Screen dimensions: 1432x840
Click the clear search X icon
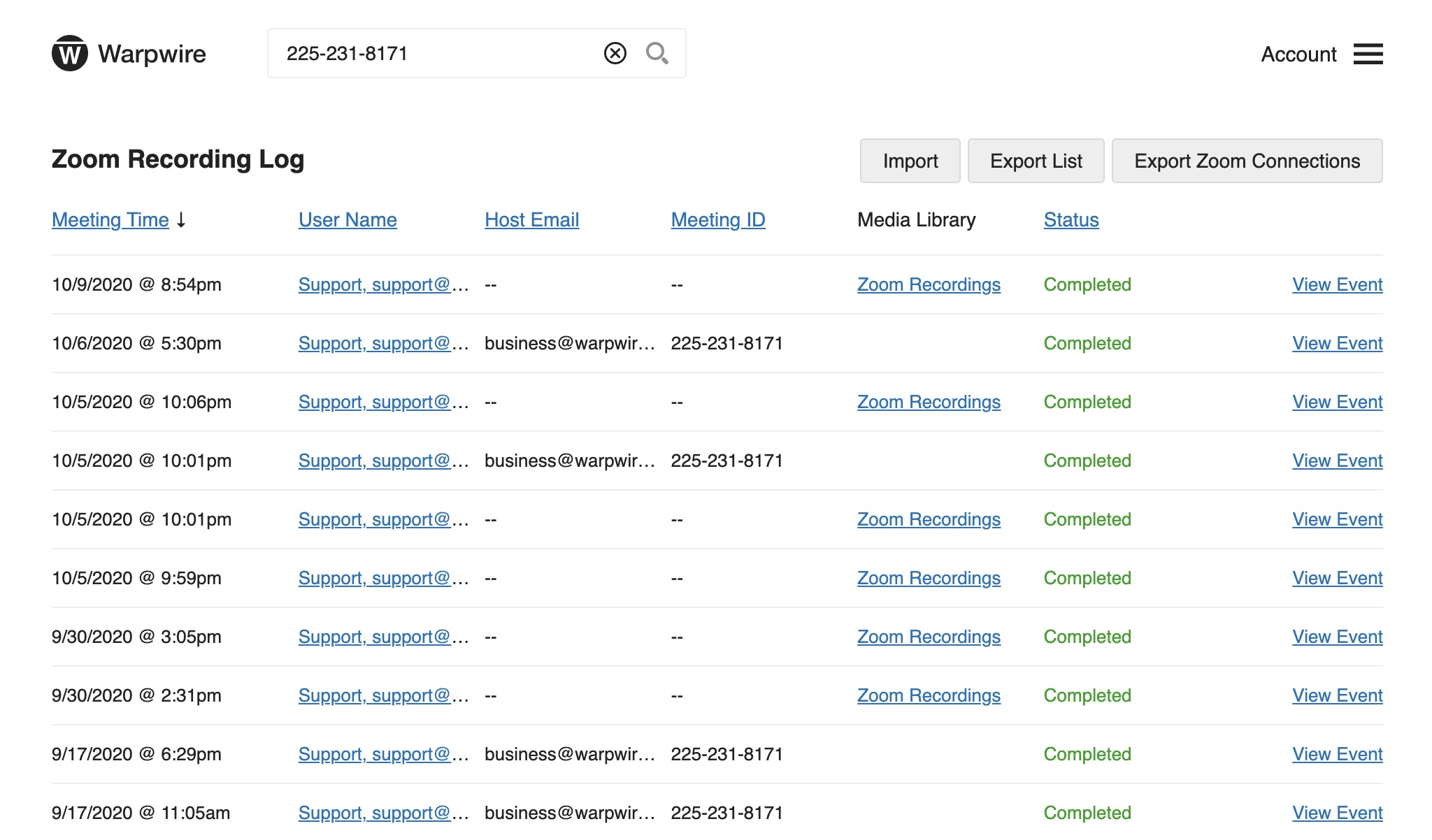615,52
